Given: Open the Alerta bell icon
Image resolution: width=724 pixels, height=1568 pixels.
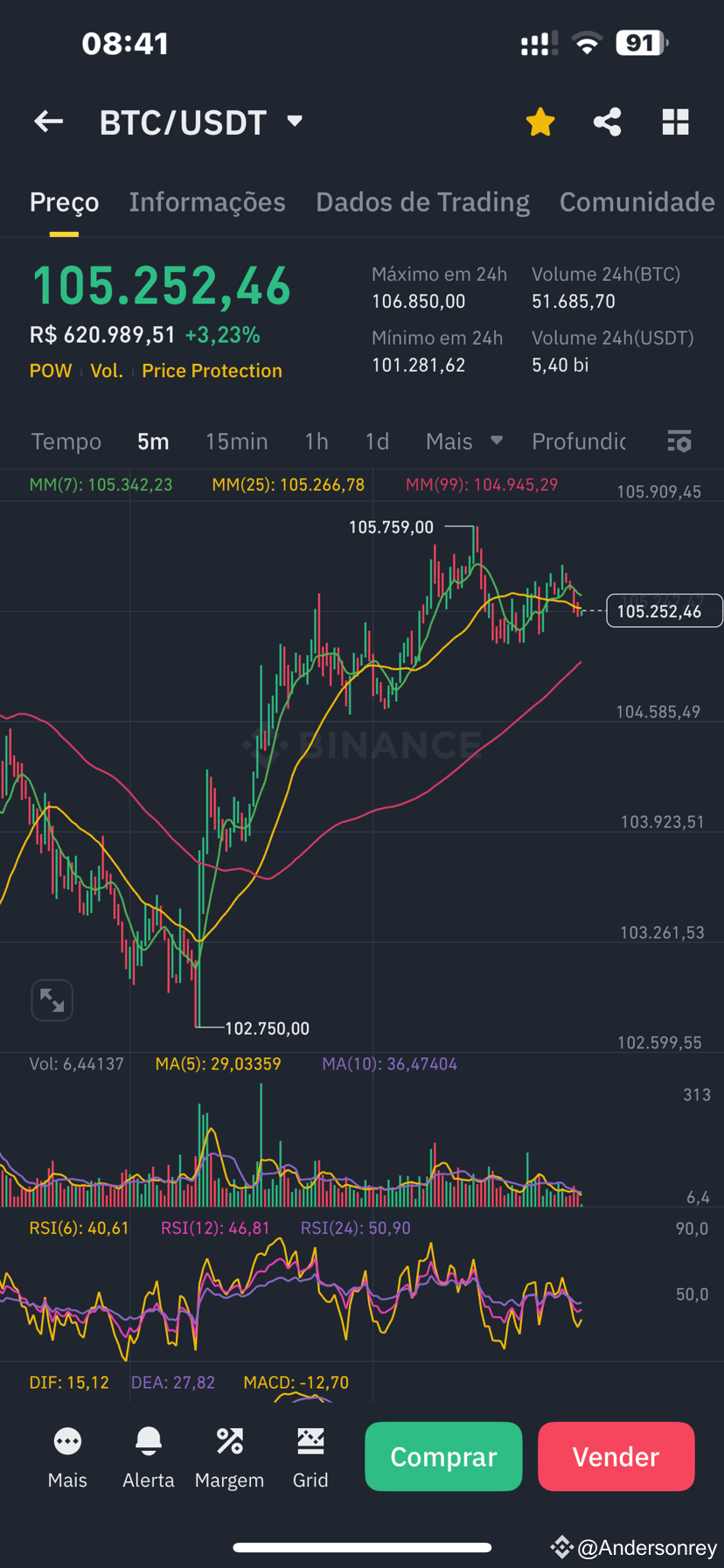Looking at the screenshot, I should pyautogui.click(x=149, y=1457).
